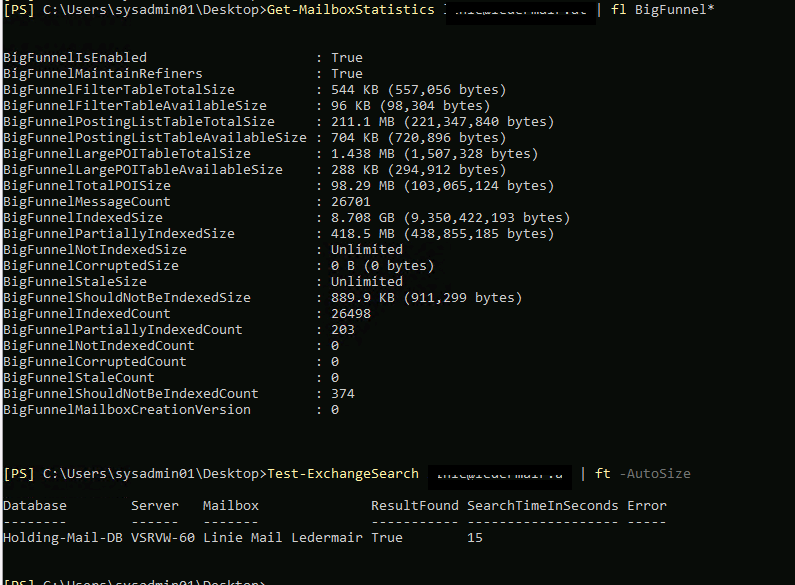The height and width of the screenshot is (585, 795).
Task: Click the Test-ExchangeSearch command text
Action: [x=343, y=473]
